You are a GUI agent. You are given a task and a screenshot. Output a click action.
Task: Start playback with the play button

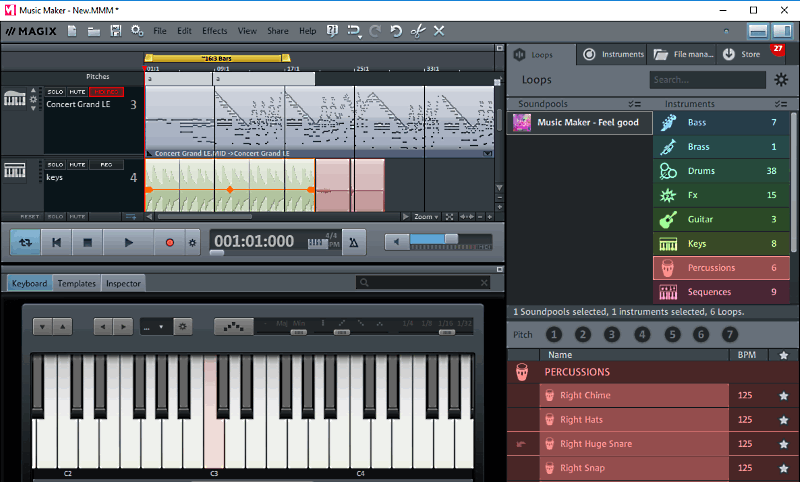pyautogui.click(x=129, y=243)
